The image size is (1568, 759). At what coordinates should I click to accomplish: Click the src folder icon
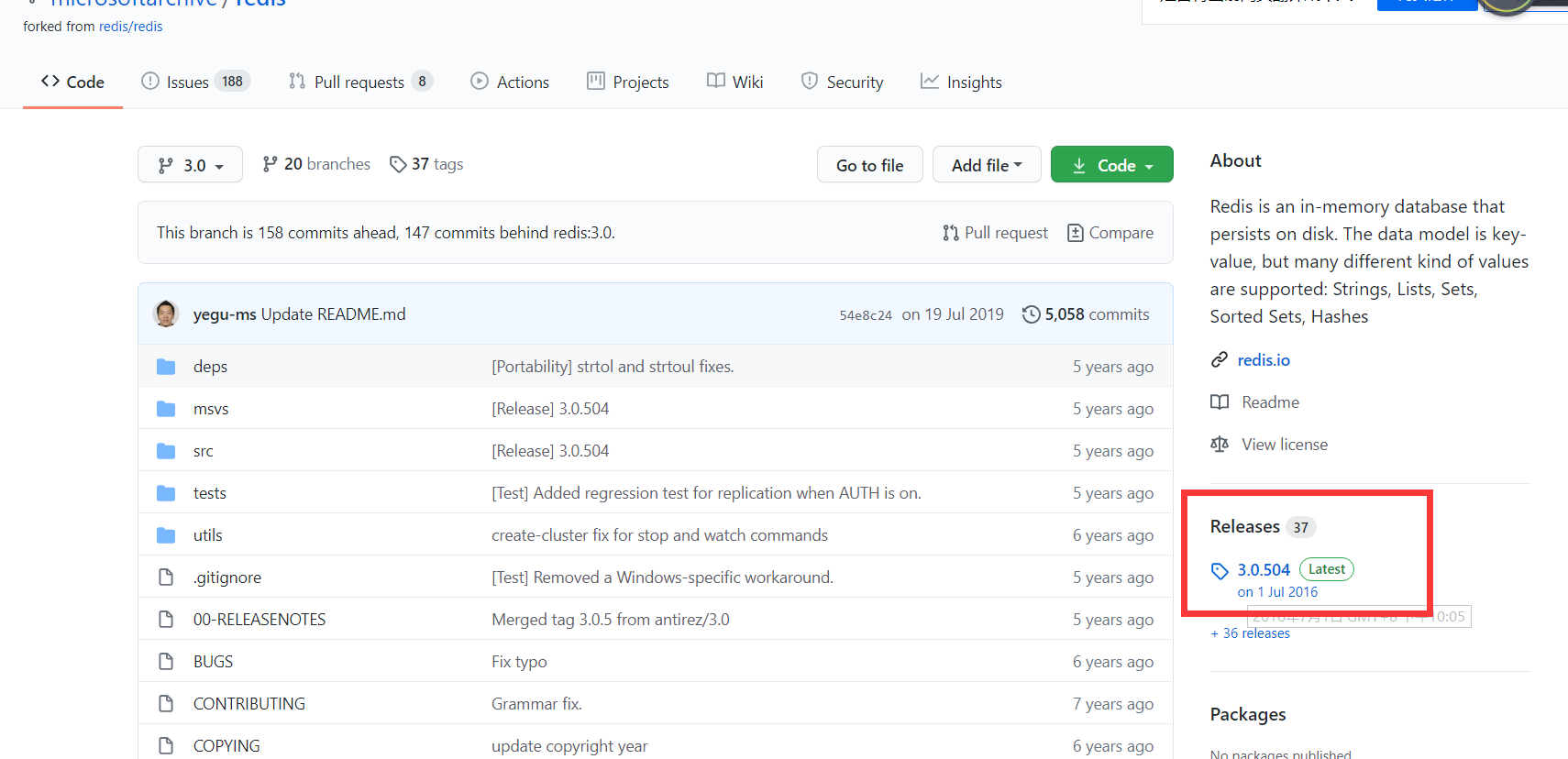click(166, 451)
